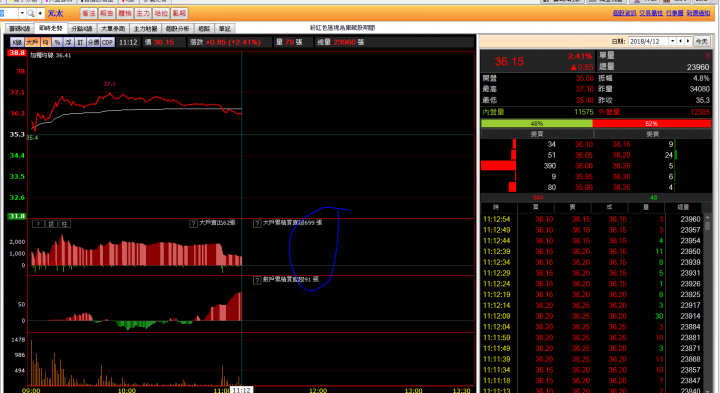The width and height of the screenshot is (720, 393).
Task: Click ask price 36.20 with 24 volume
Action: coord(621,155)
